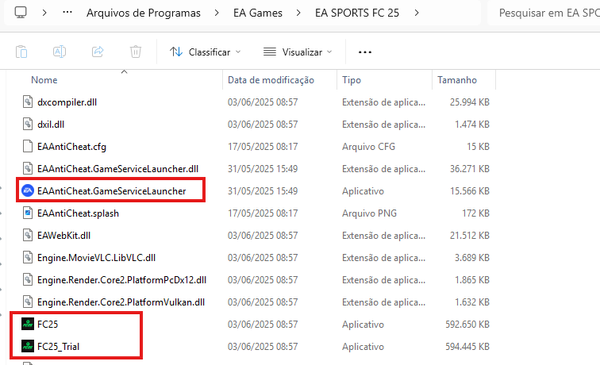Open the Classificar sort dropdown
This screenshot has height=365, width=600.
pyautogui.click(x=205, y=52)
